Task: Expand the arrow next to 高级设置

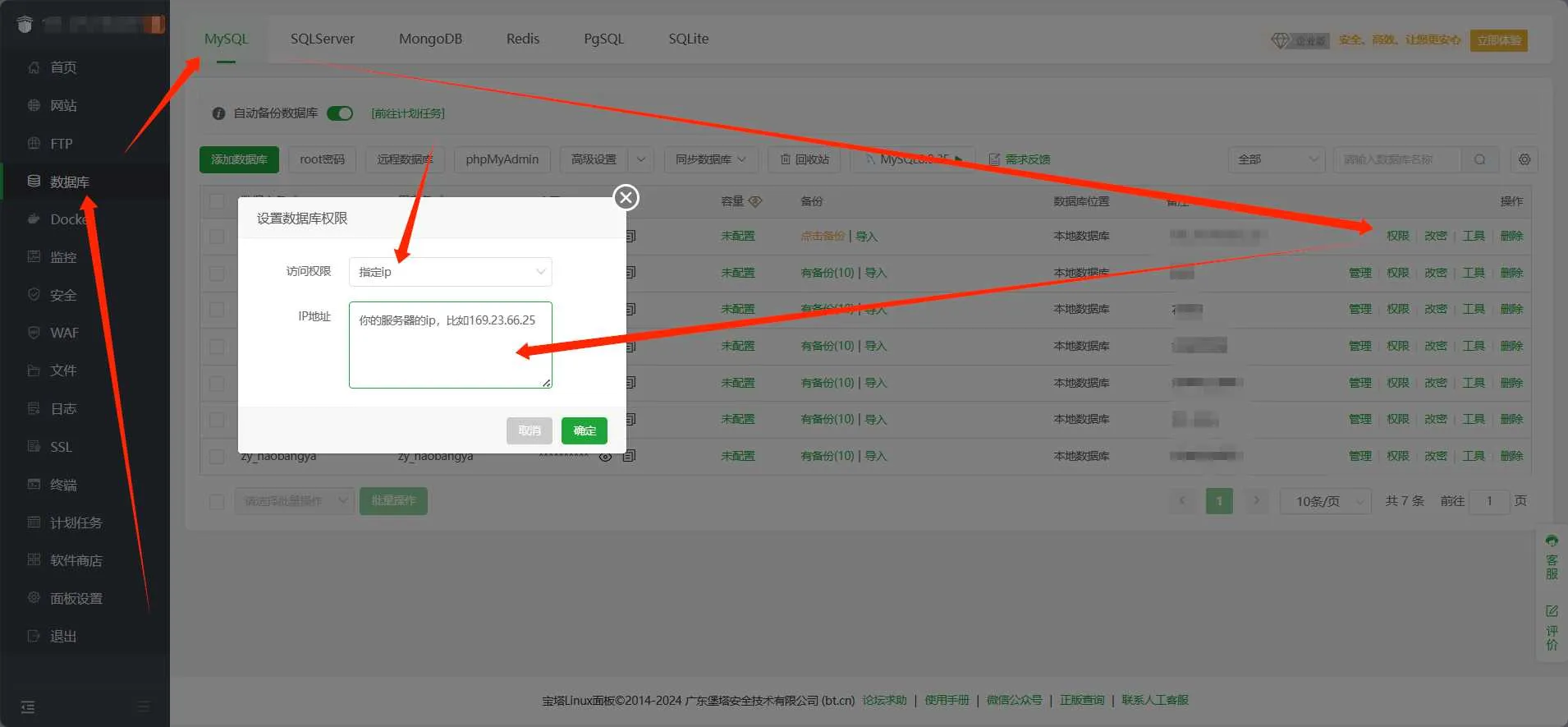Action: tap(641, 159)
